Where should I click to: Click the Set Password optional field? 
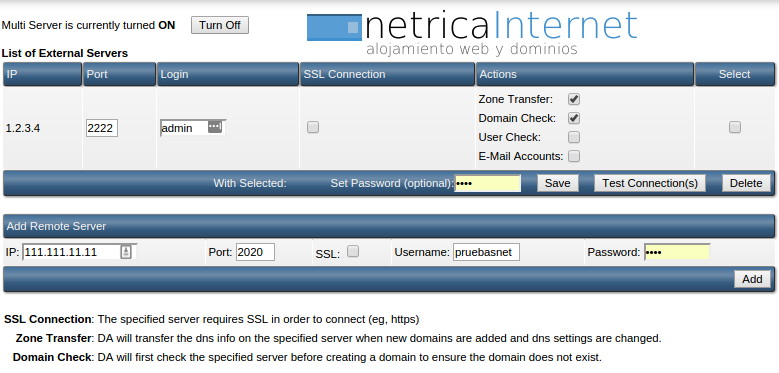(x=487, y=183)
